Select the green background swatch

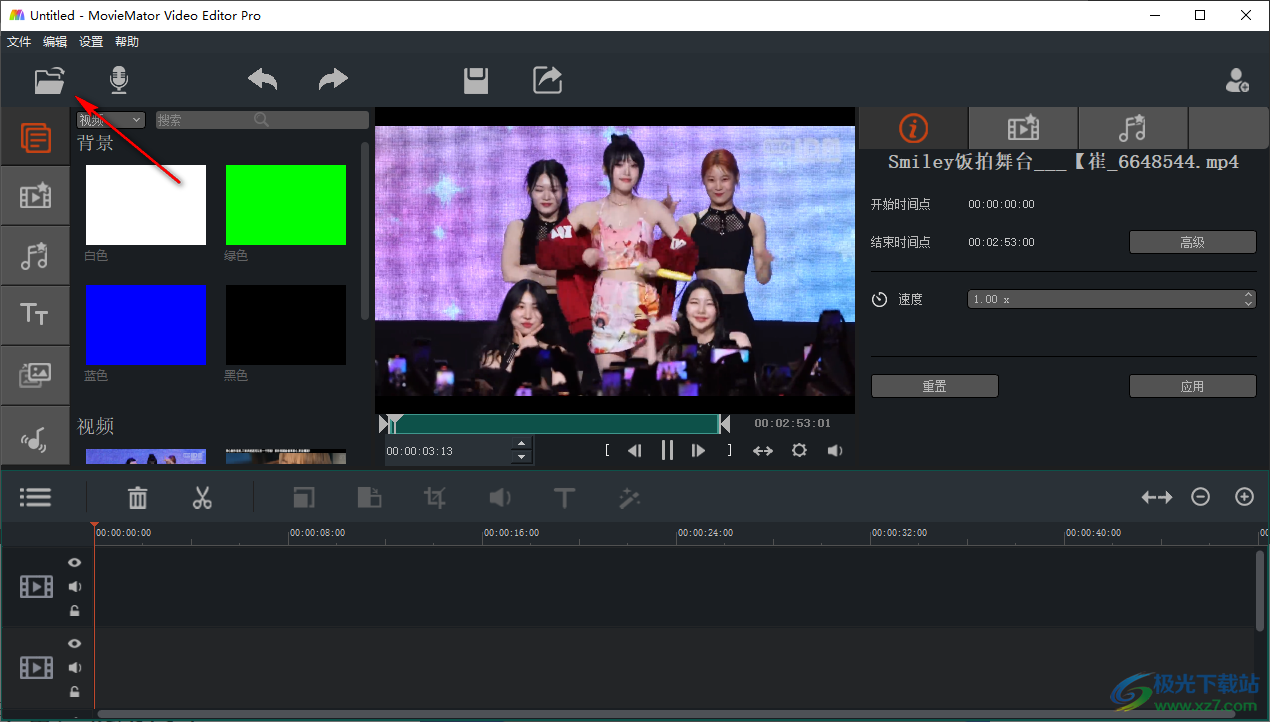[286, 205]
